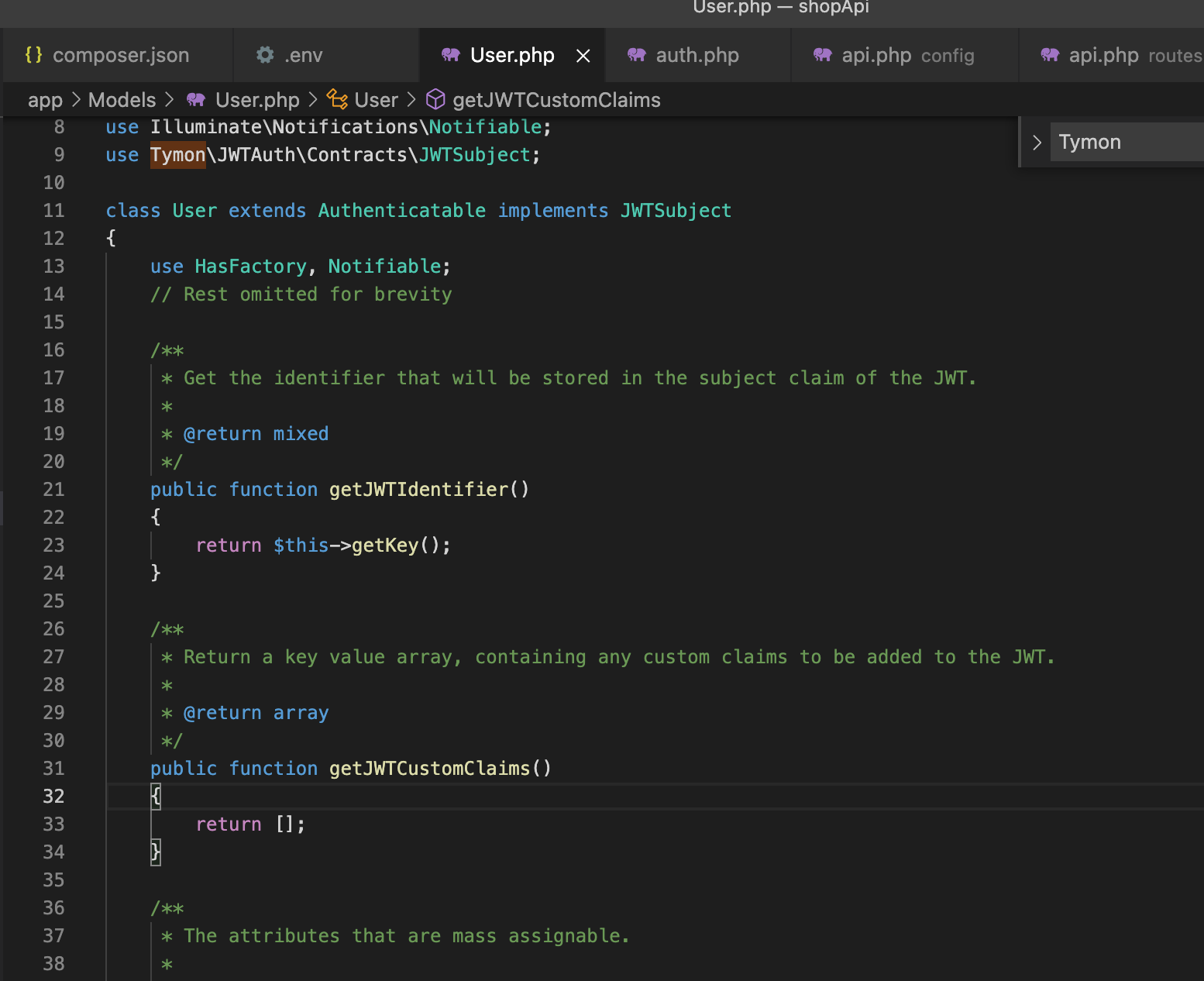The width and height of the screenshot is (1204, 981).
Task: Click the .env gear file icon
Action: point(265,55)
